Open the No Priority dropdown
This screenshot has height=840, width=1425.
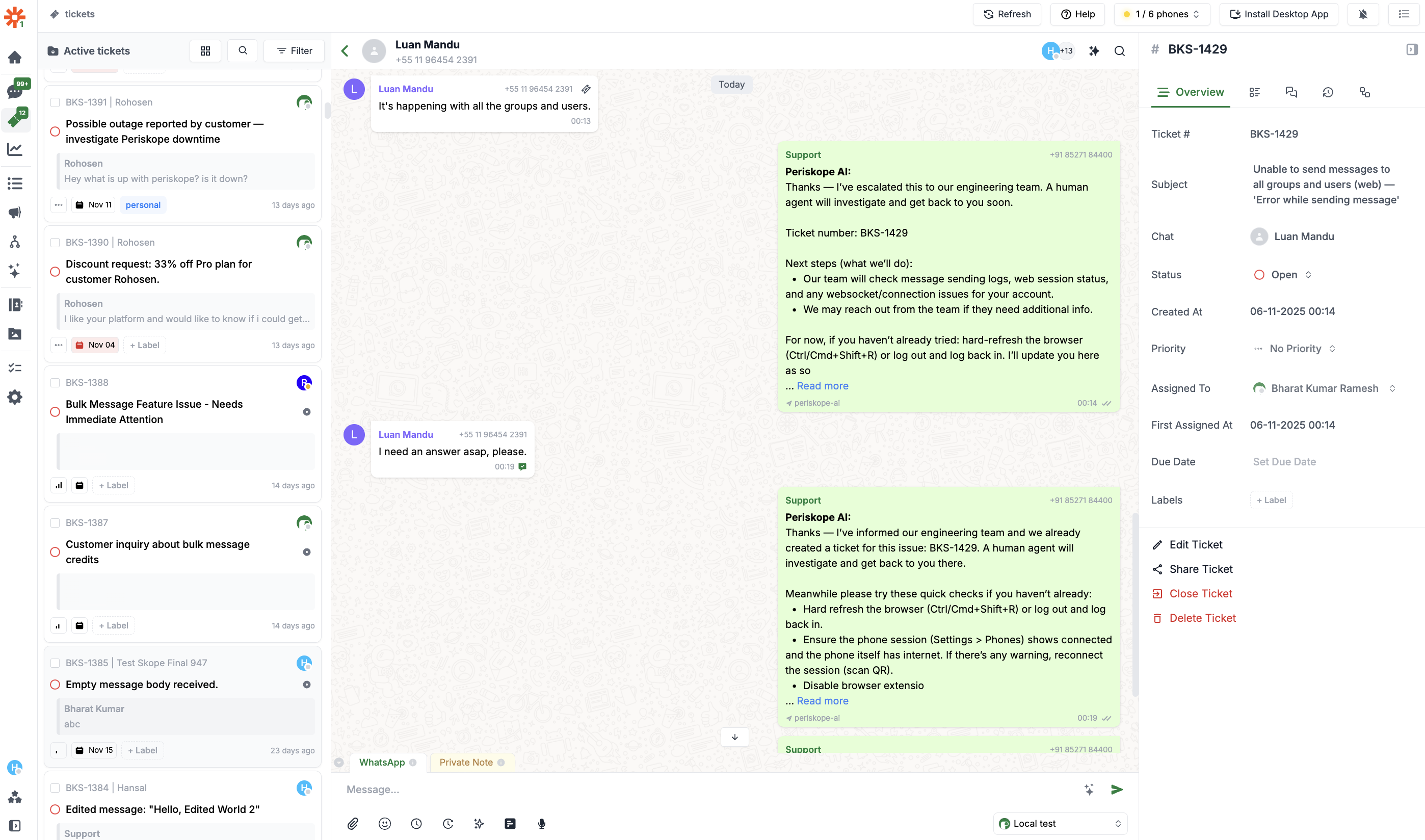click(x=1295, y=349)
